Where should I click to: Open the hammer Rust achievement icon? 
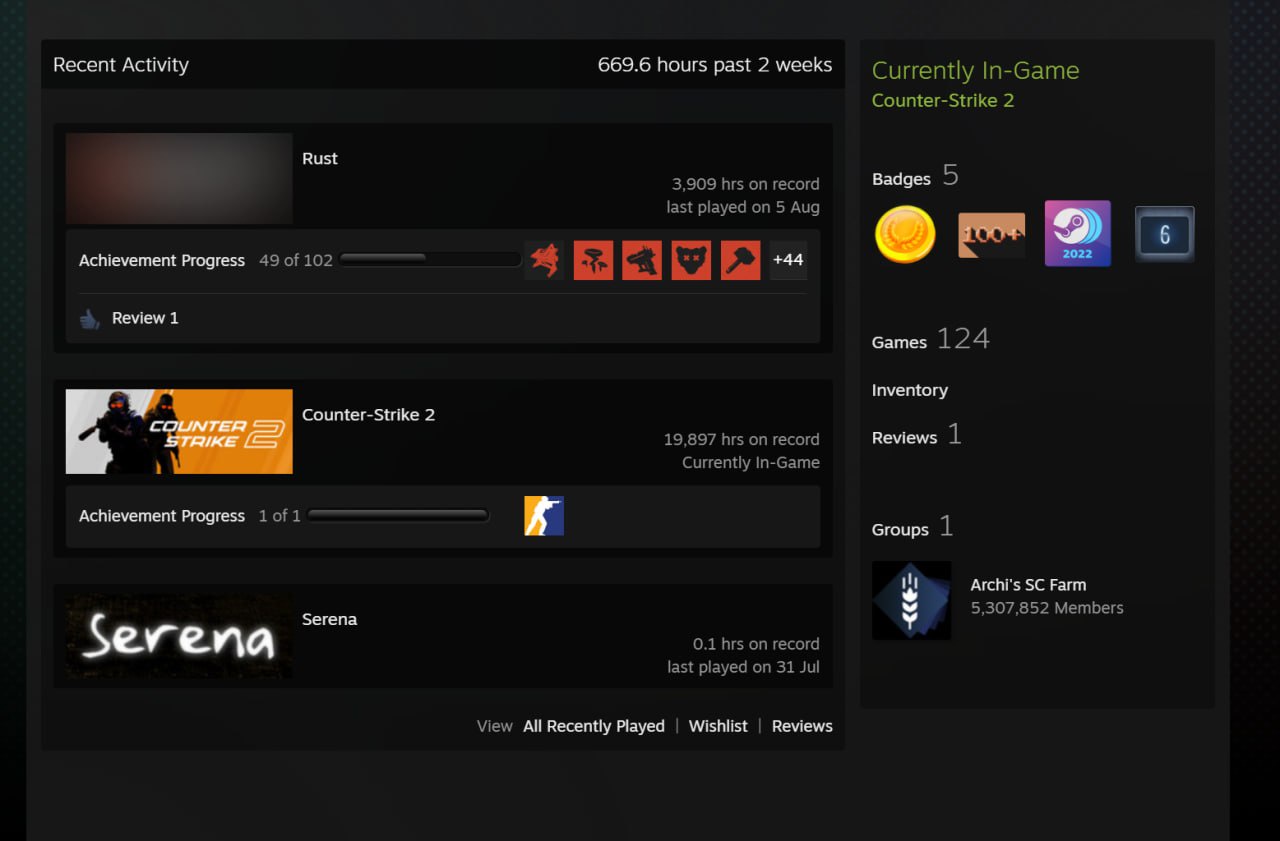[x=740, y=260]
